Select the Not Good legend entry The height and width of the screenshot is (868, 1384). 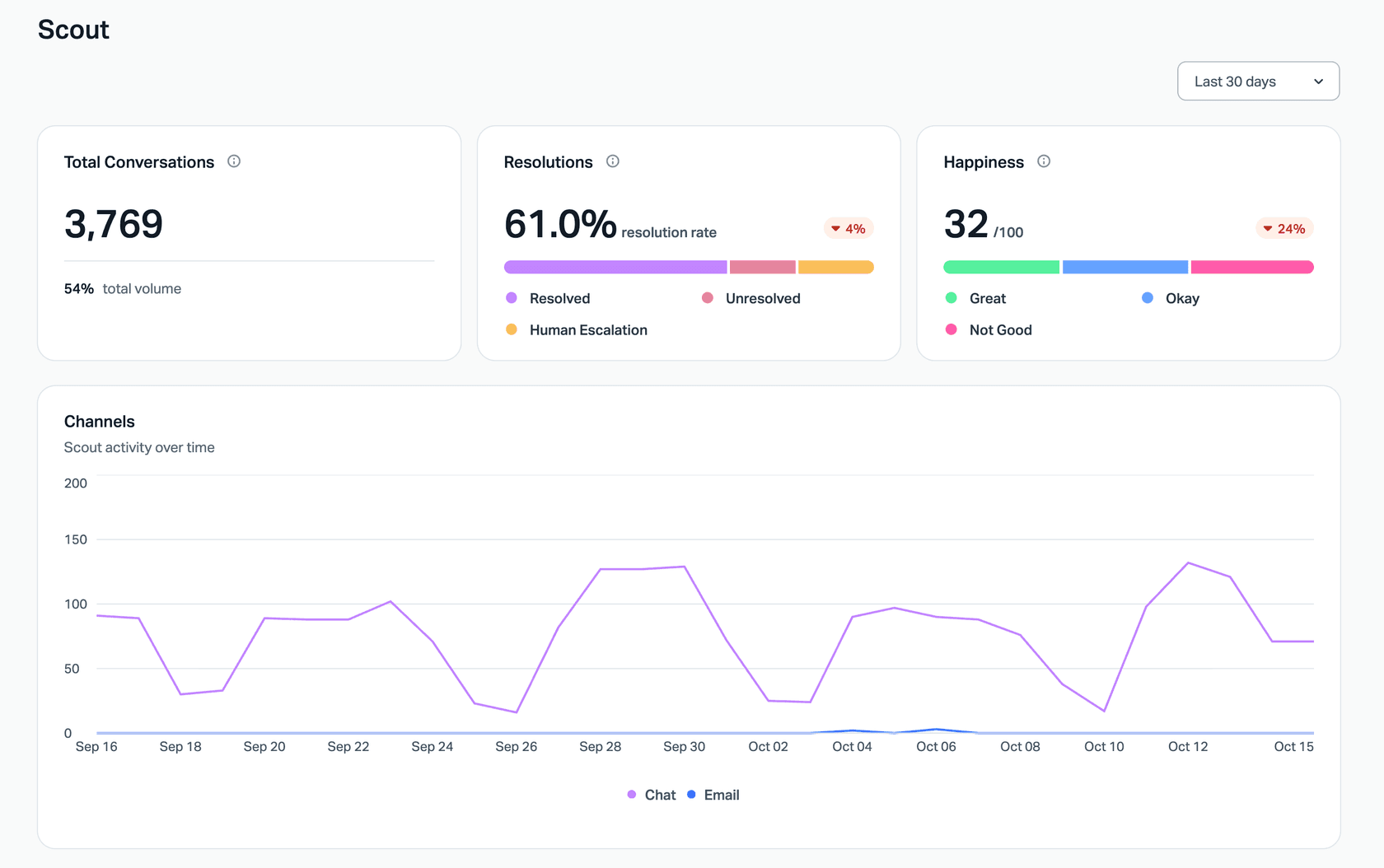(x=989, y=330)
